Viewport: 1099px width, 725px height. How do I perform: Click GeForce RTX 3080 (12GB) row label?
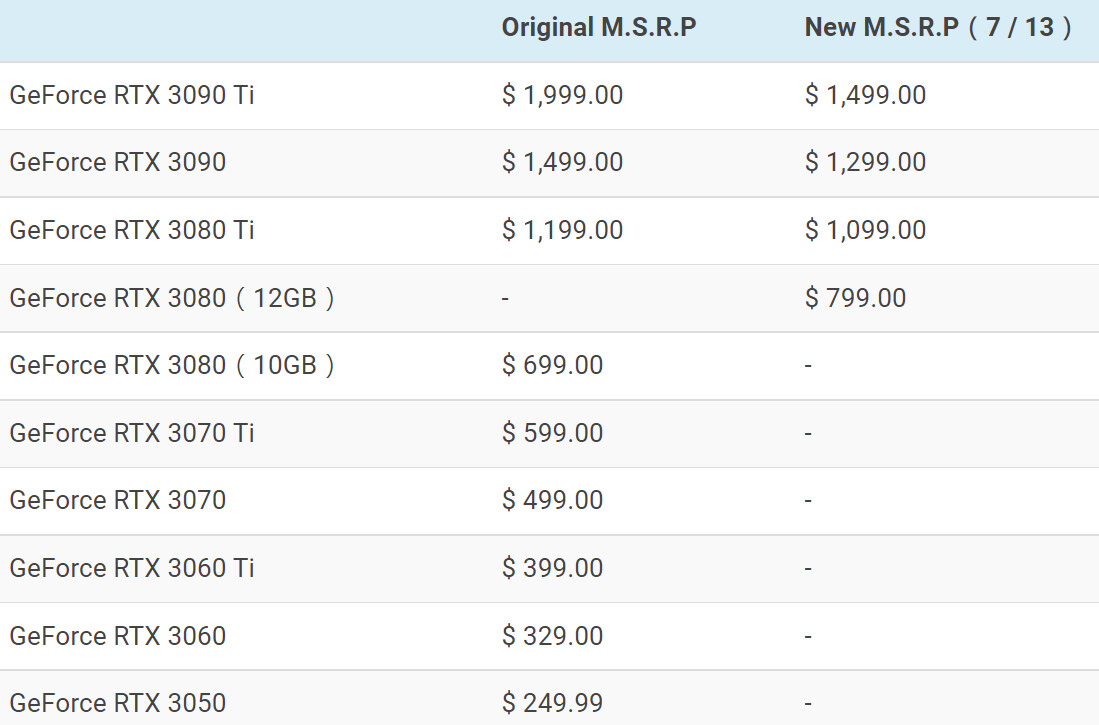(x=172, y=298)
